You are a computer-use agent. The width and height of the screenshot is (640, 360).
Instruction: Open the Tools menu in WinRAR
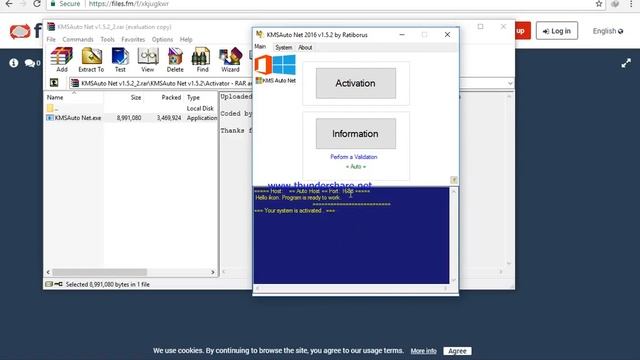107,40
